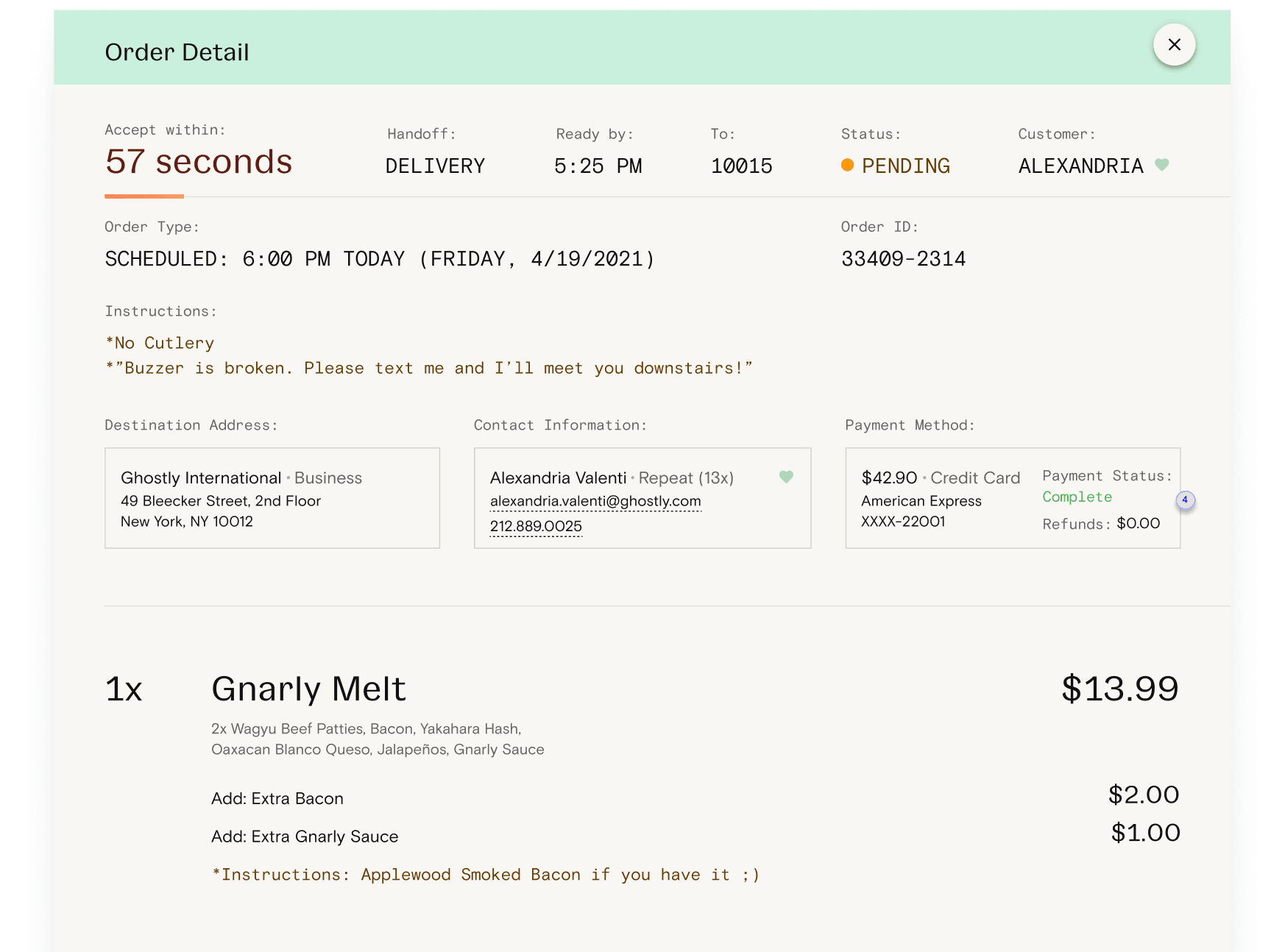Click the orange pending status dot
The width and height of the screenshot is (1285, 952).
tap(847, 166)
